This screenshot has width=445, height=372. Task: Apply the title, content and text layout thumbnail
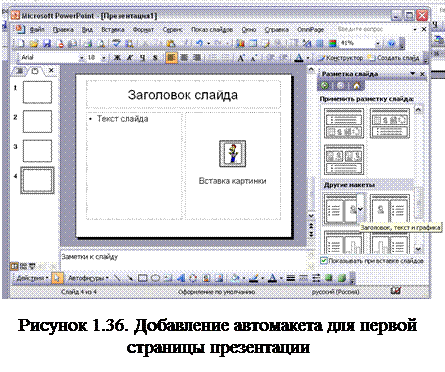coord(390,124)
